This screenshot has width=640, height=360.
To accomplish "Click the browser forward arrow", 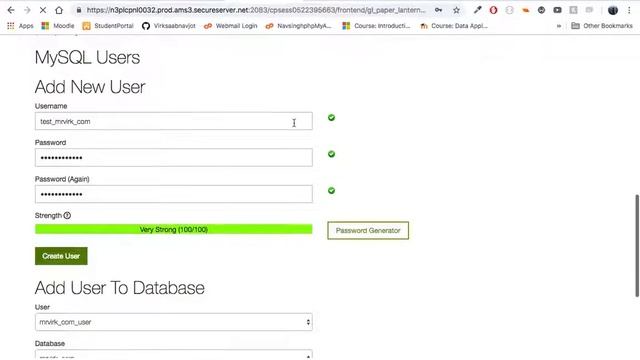I will [x=27, y=10].
